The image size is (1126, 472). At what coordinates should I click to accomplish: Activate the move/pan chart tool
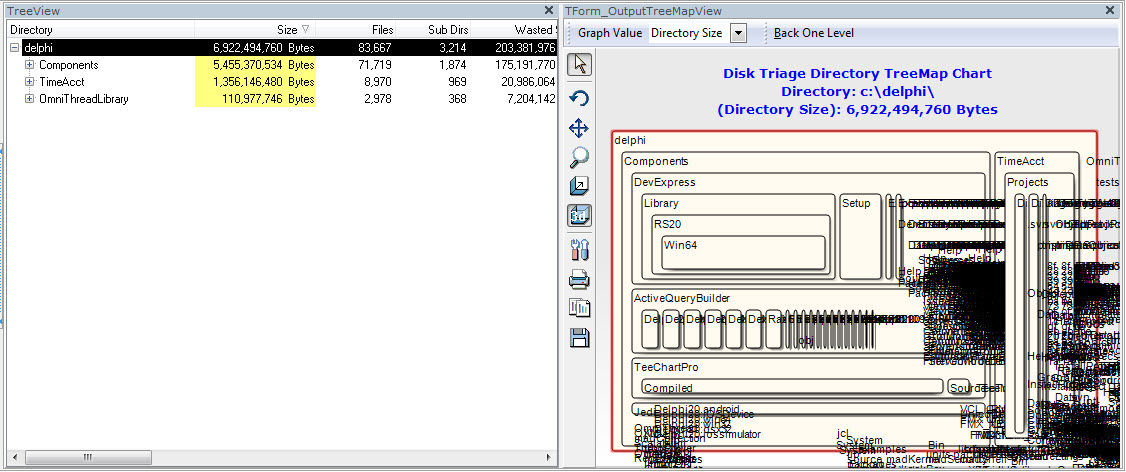pyautogui.click(x=580, y=129)
